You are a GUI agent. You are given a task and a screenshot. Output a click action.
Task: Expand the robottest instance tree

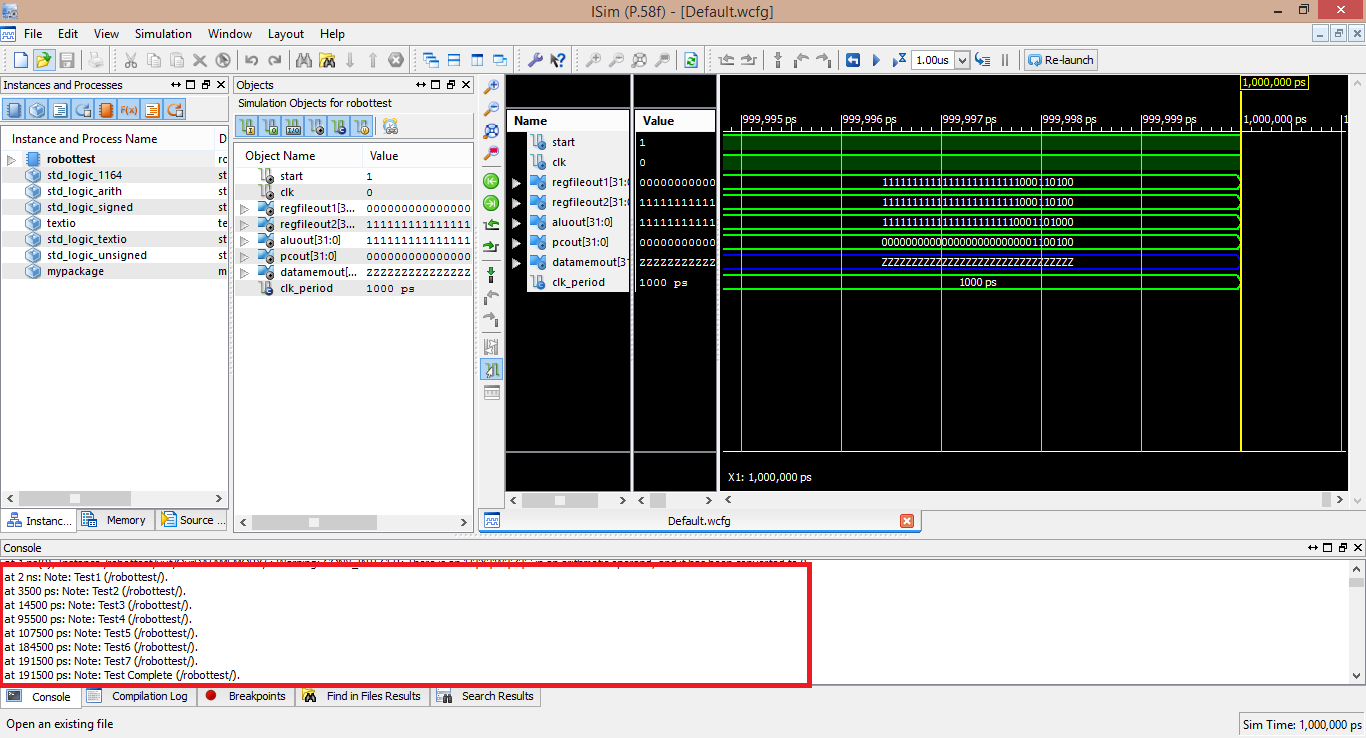pyautogui.click(x=9, y=158)
